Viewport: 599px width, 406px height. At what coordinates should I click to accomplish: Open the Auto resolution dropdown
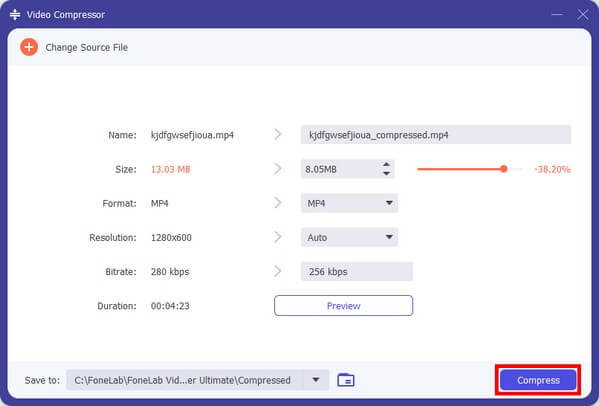[x=350, y=237]
